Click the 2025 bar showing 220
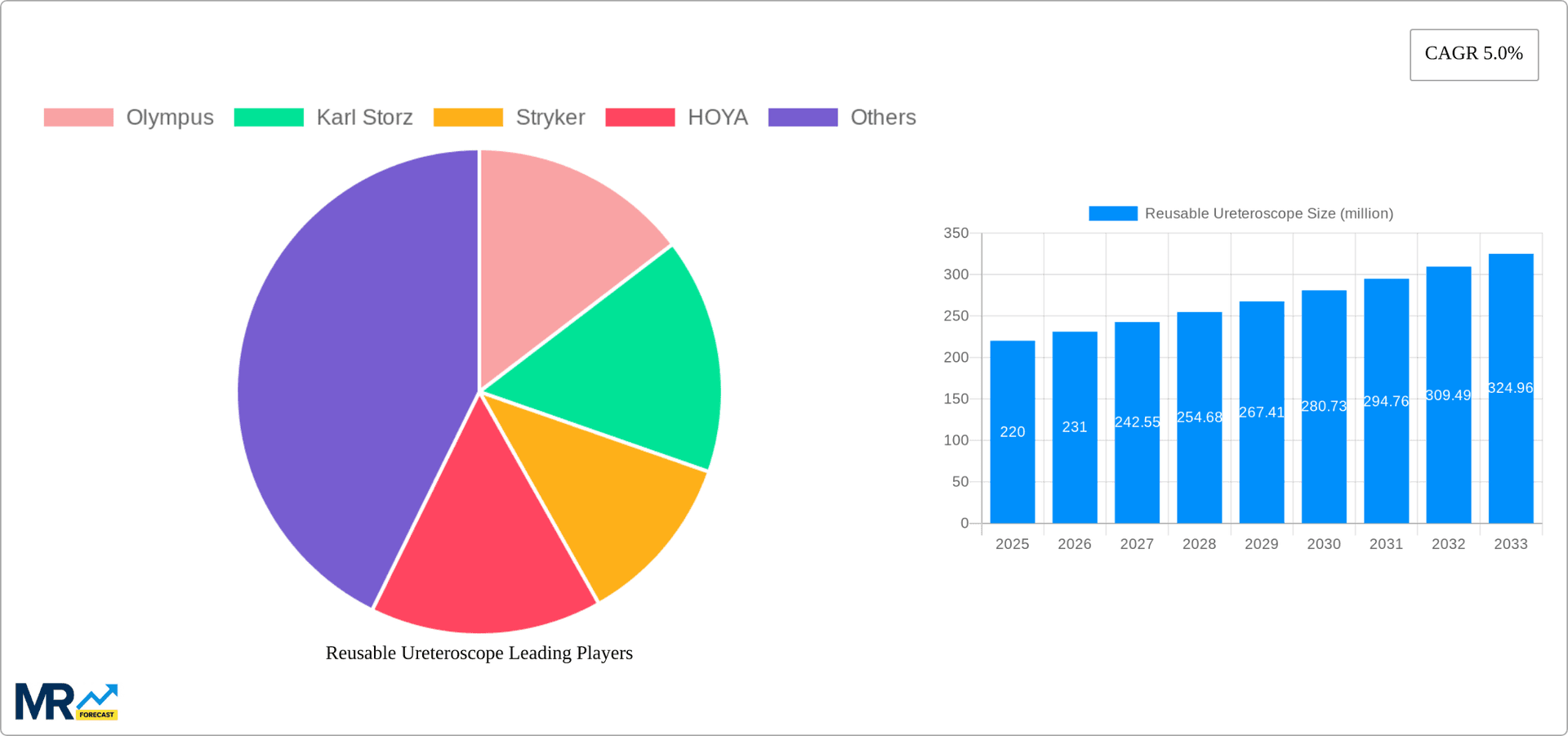 1012,429
